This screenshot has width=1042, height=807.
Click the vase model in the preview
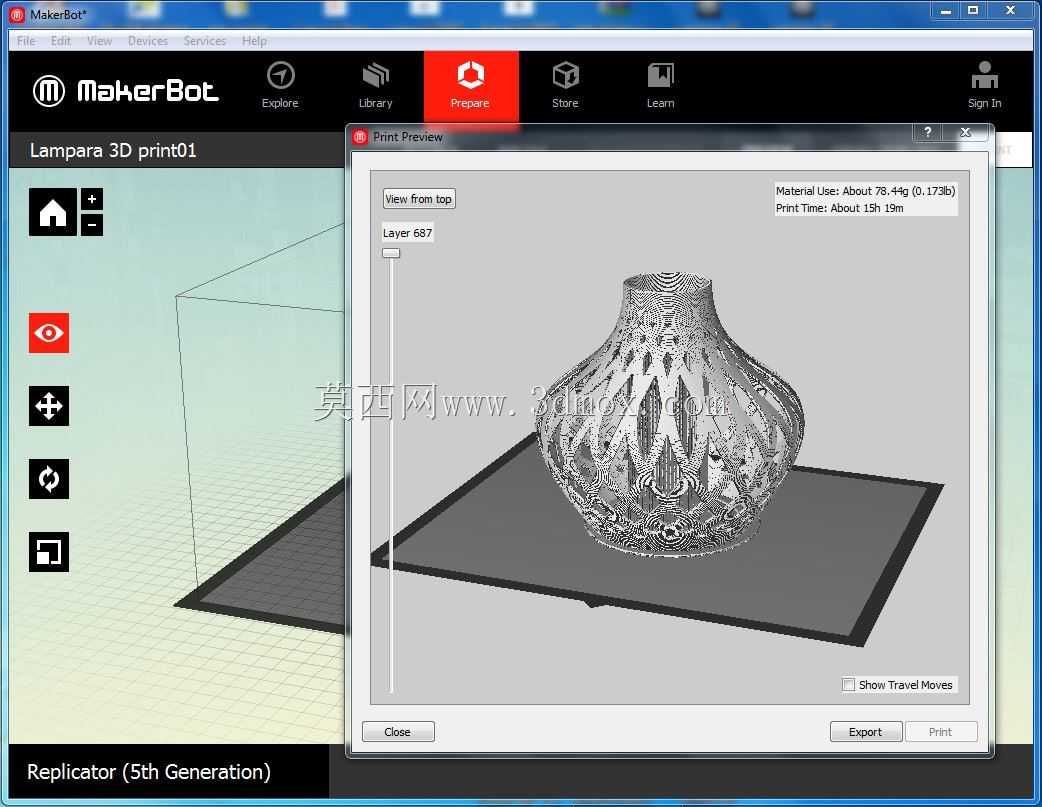coord(668,415)
